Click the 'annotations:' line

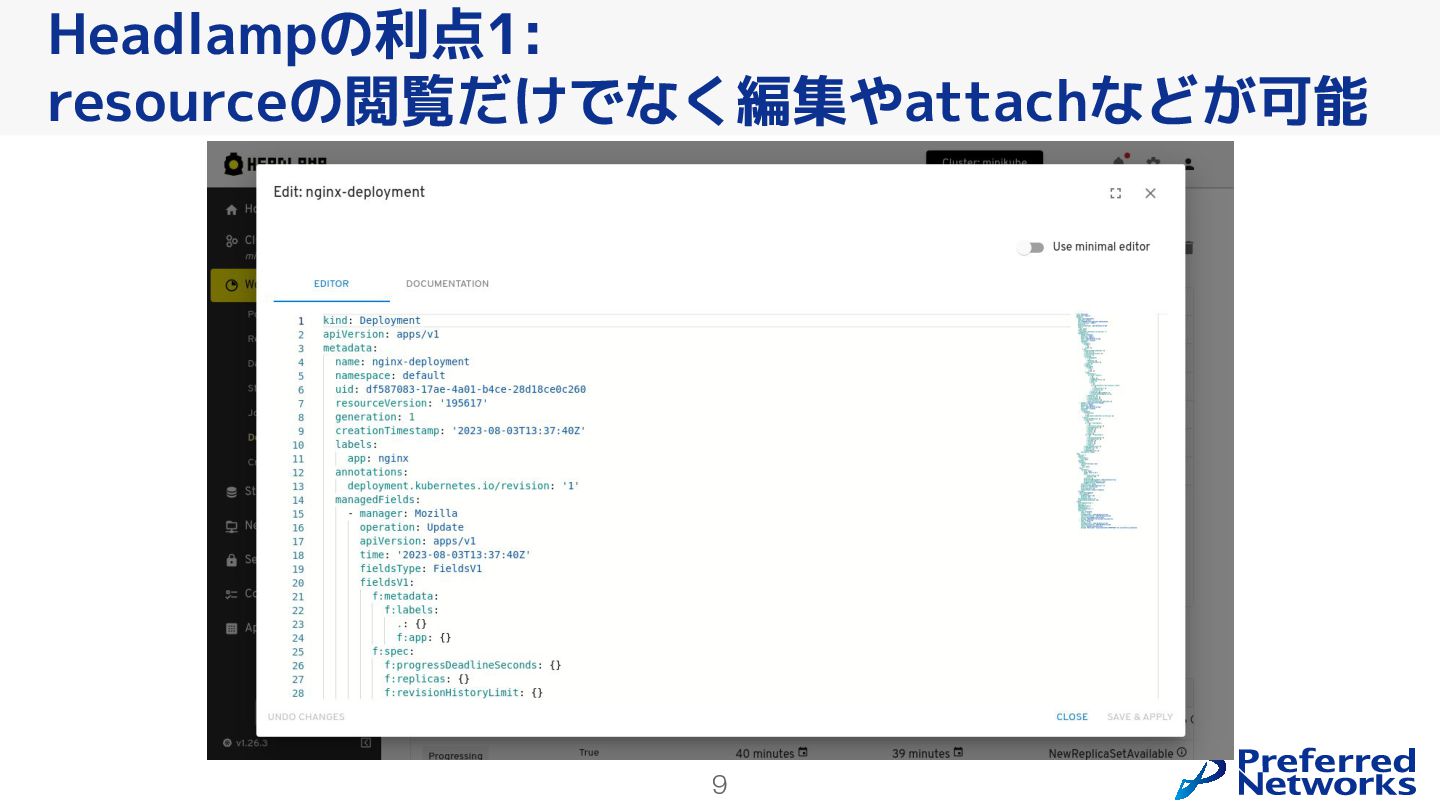[x=371, y=472]
